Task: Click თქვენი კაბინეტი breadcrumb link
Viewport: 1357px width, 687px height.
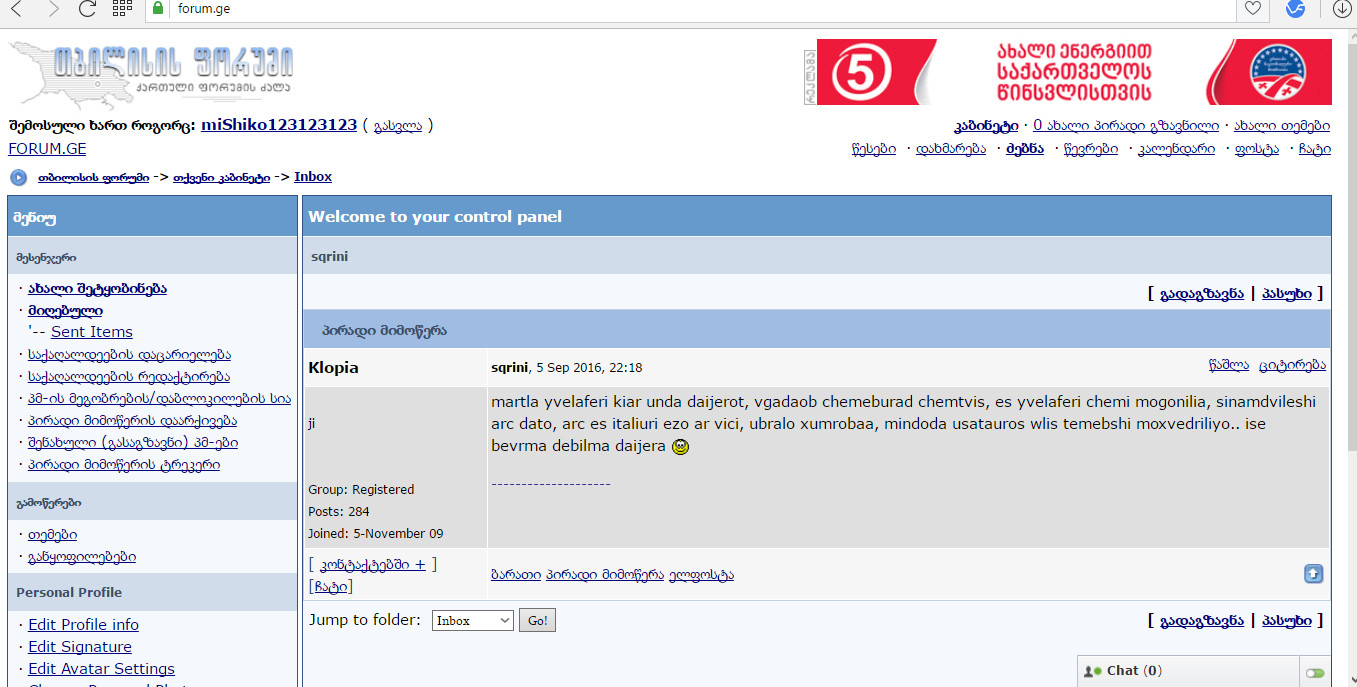Action: tap(221, 177)
